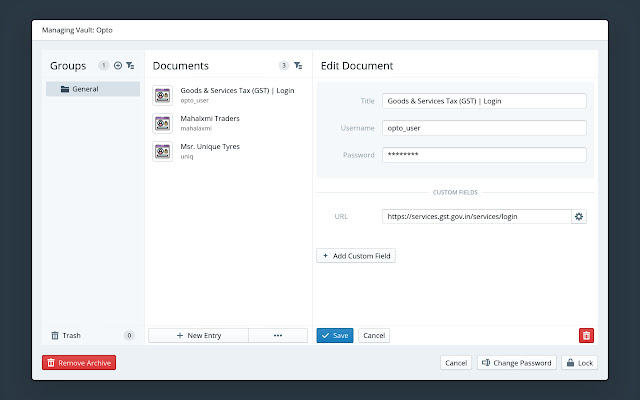Viewport: 640px width, 400px height.
Task: Click the red delete document trash icon
Action: pos(586,335)
